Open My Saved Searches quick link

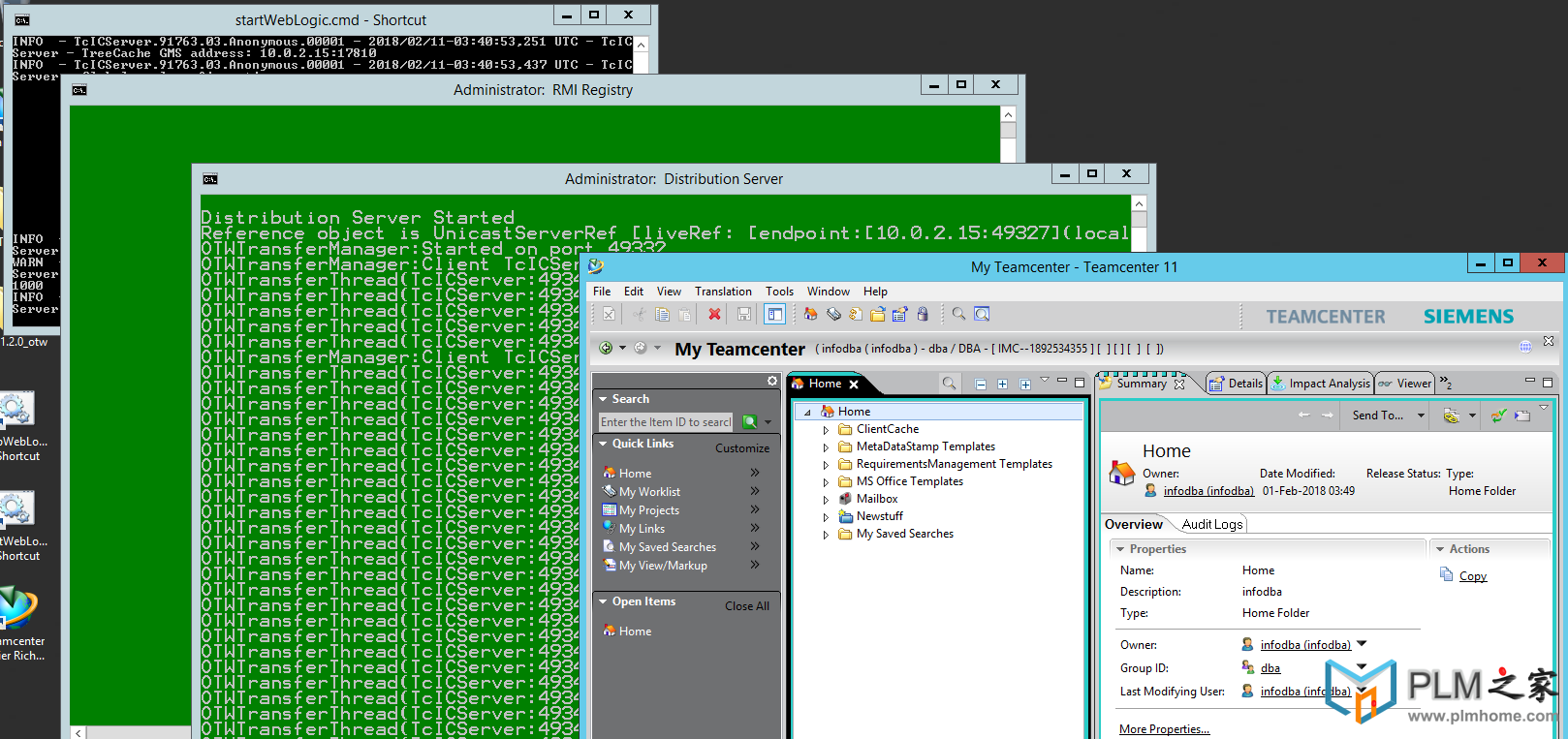point(668,547)
